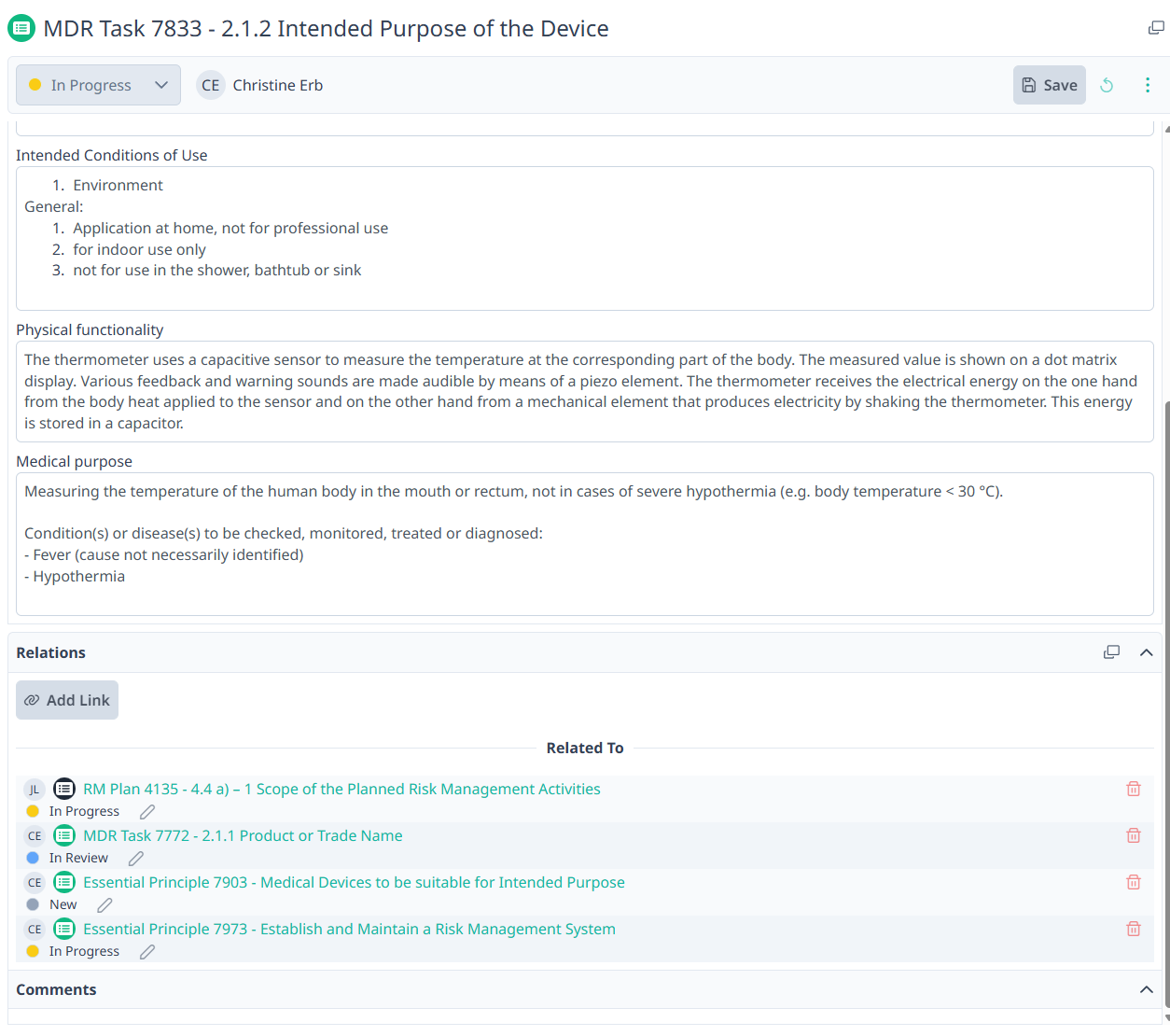Click In Review status under MDR Task 7772
Viewport: 1170px width, 1036px height.
point(78,858)
